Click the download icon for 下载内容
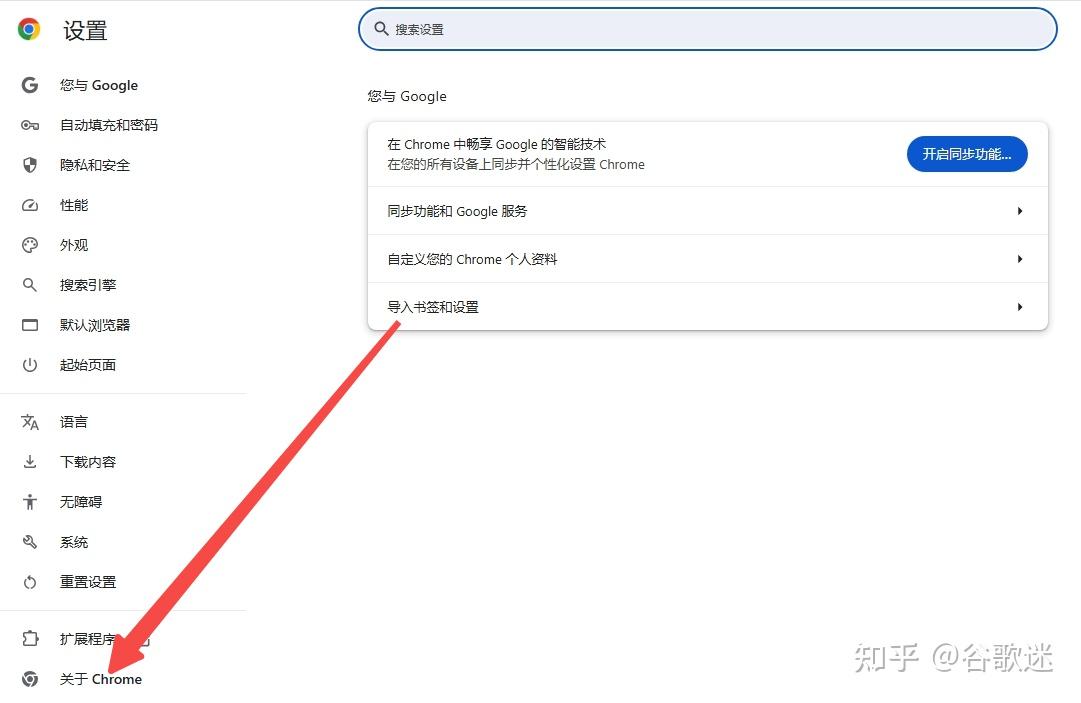This screenshot has height=703, width=1081. 30,462
